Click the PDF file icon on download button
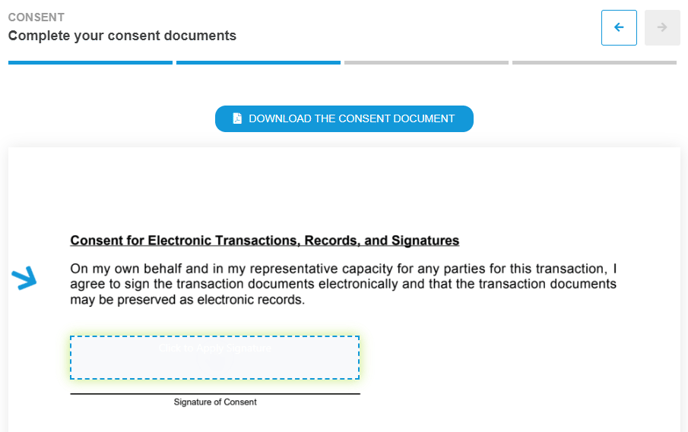The width and height of the screenshot is (688, 432). click(x=237, y=118)
